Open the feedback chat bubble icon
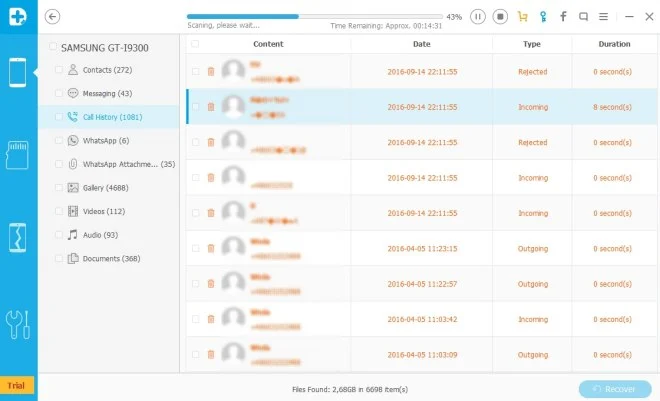Viewport: 660px width, 401px height. tap(583, 17)
